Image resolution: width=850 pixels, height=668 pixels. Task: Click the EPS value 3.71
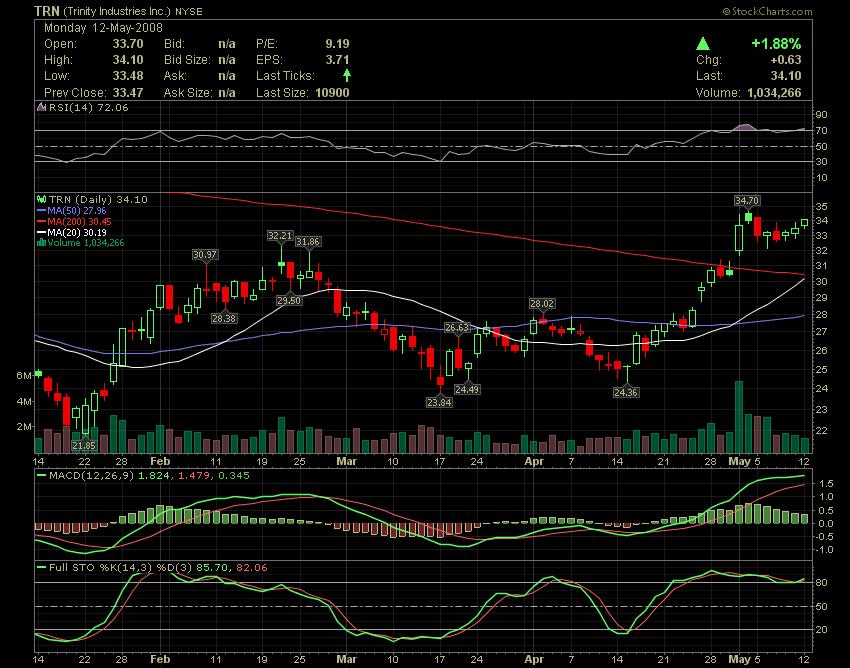click(x=337, y=60)
